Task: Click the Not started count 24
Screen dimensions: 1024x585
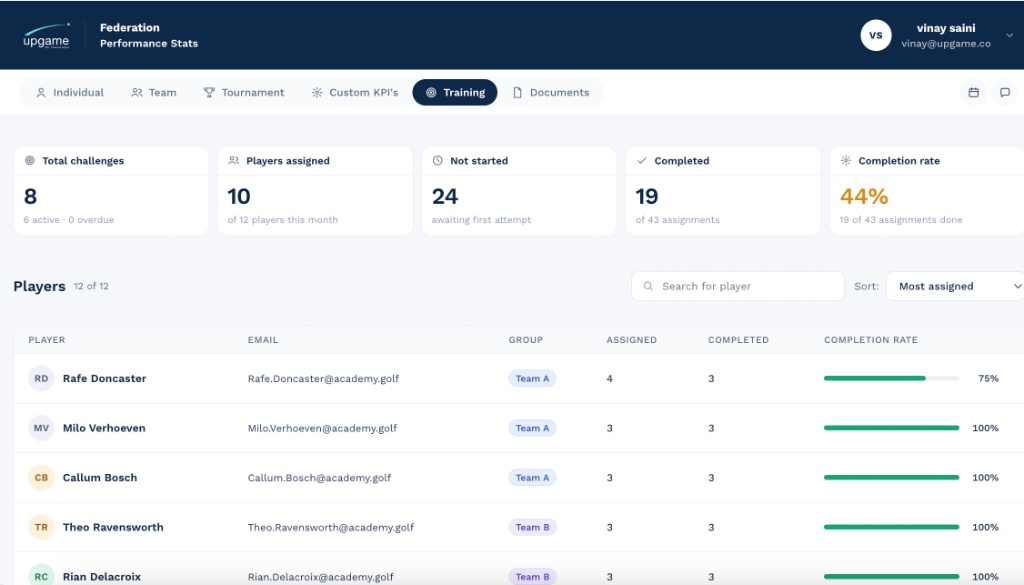Action: pos(445,197)
